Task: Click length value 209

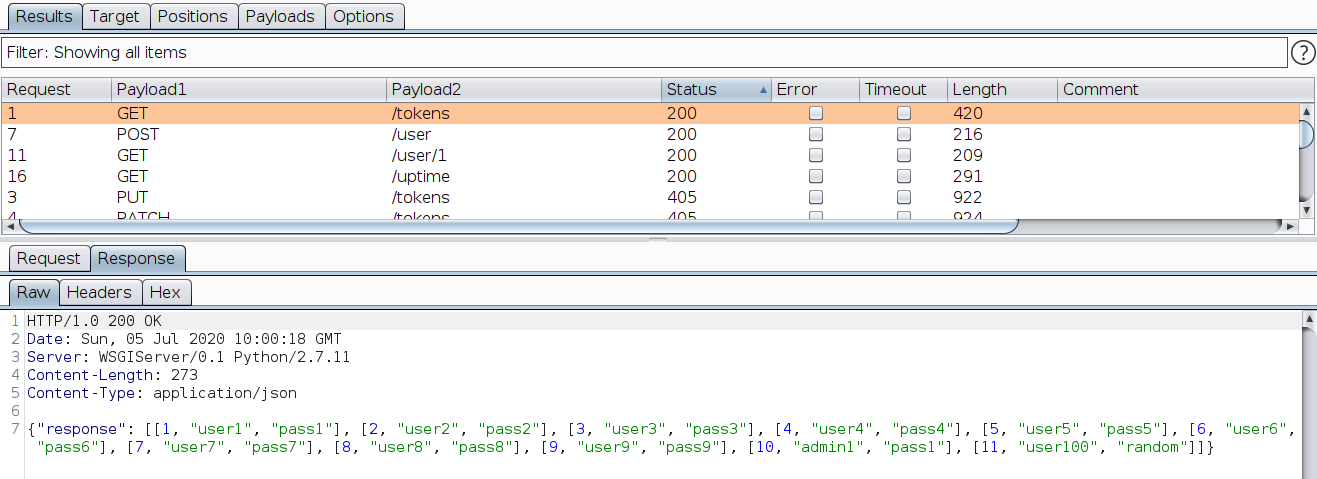Action: [x=968, y=155]
